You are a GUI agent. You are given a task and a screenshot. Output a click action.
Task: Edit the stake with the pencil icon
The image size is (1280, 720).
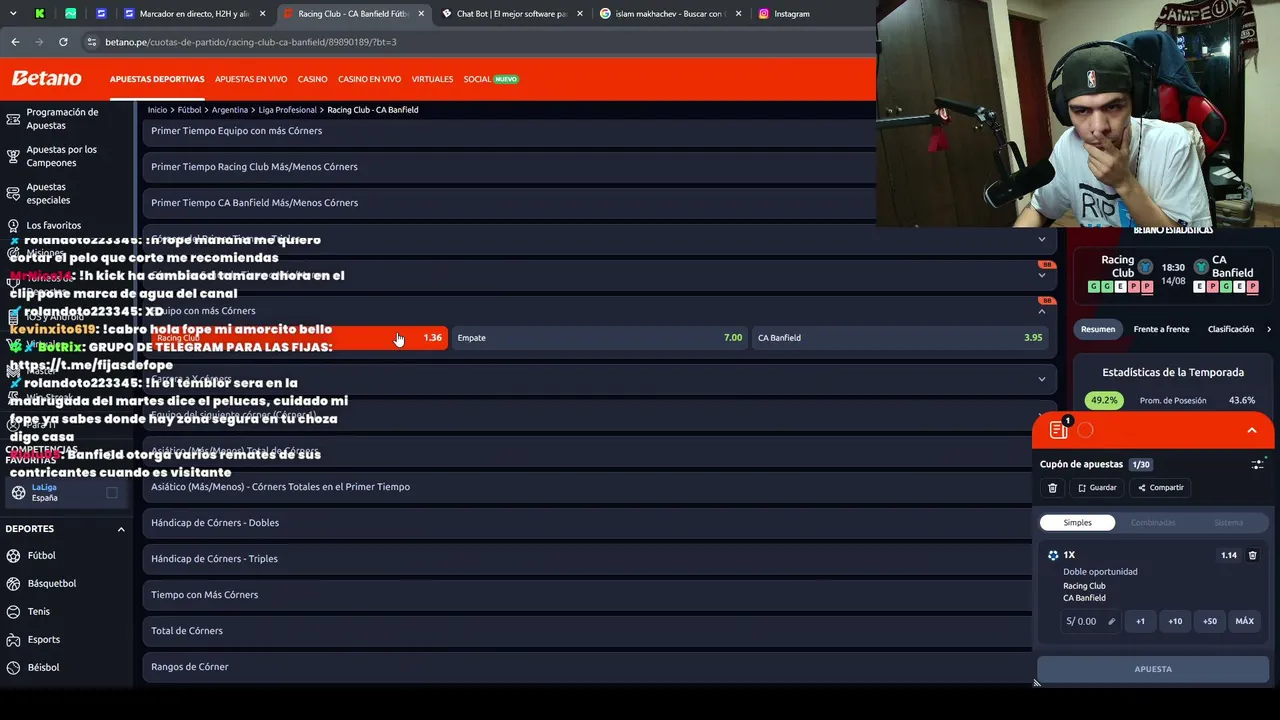tap(1111, 622)
